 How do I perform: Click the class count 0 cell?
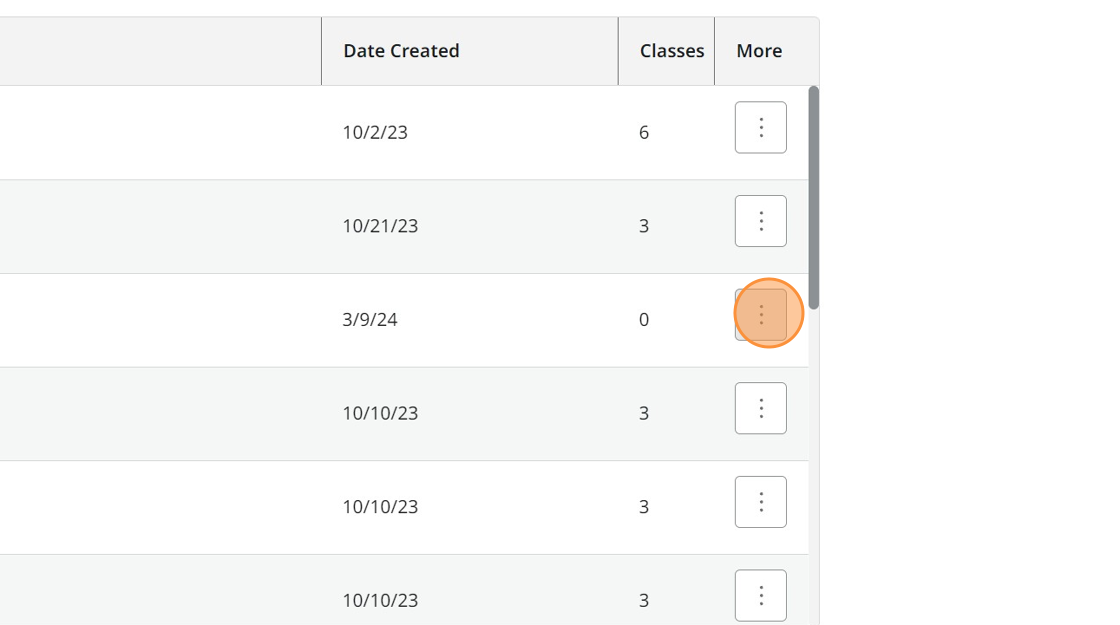[644, 320]
